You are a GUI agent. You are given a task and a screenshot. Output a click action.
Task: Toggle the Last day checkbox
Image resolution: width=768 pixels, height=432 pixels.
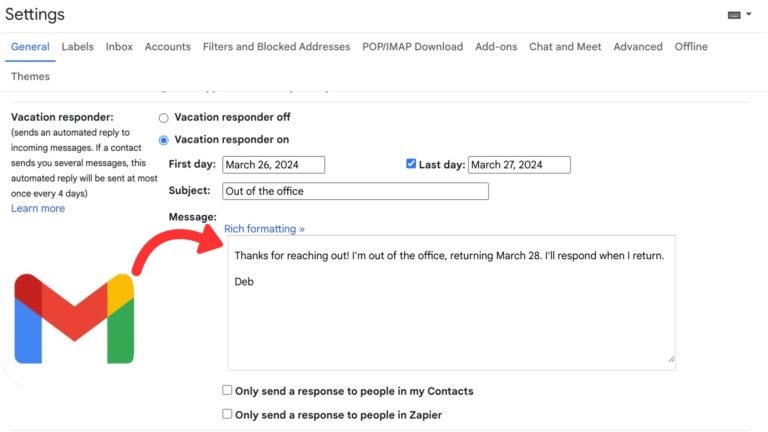411,164
